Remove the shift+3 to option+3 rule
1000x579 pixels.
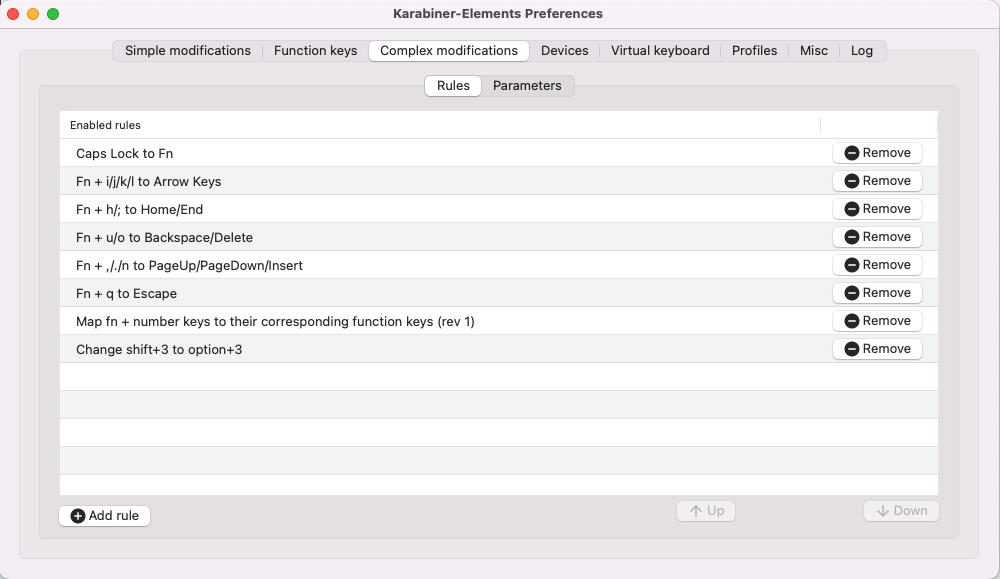877,349
